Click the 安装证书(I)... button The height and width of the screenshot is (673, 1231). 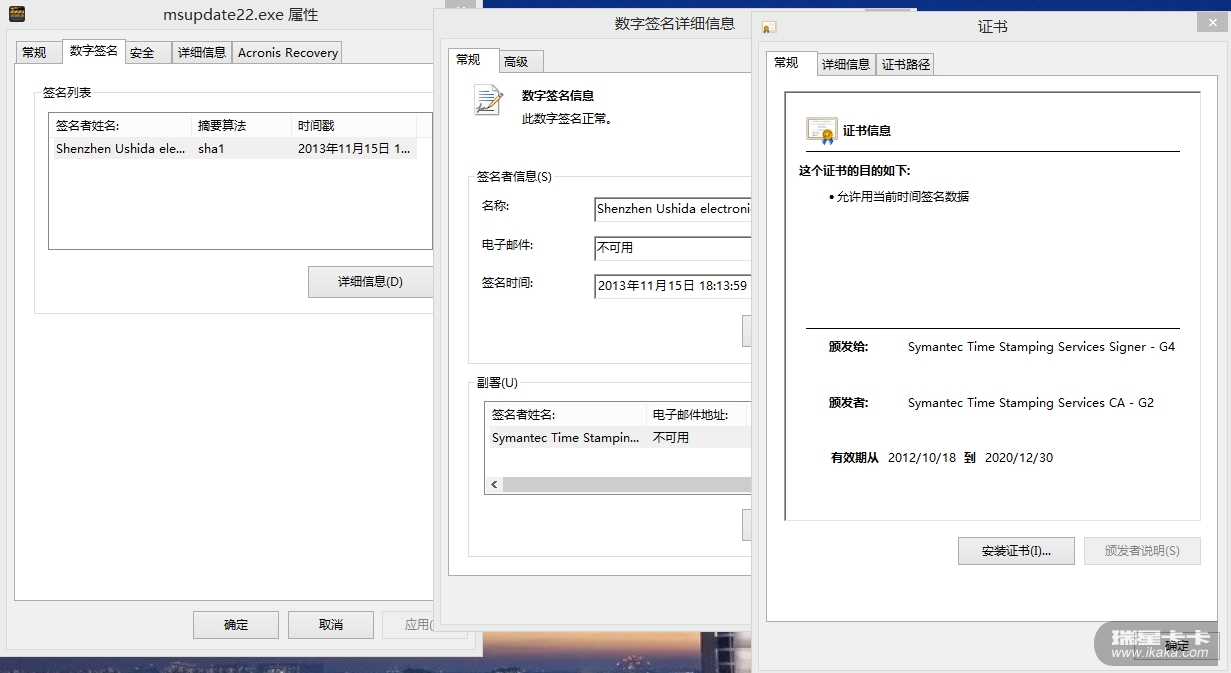(1016, 551)
